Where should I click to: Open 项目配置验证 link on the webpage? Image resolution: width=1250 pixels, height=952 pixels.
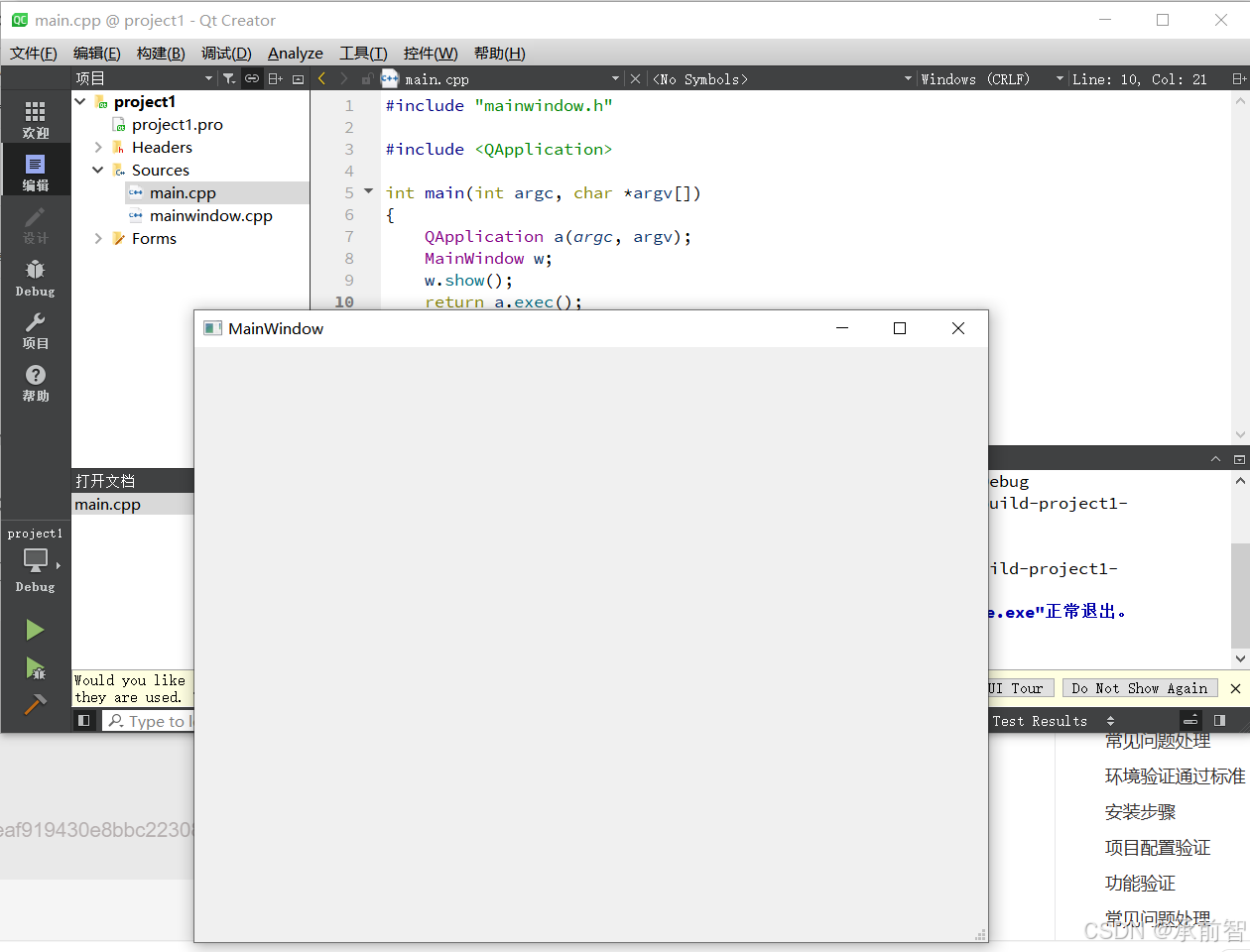coord(1158,848)
